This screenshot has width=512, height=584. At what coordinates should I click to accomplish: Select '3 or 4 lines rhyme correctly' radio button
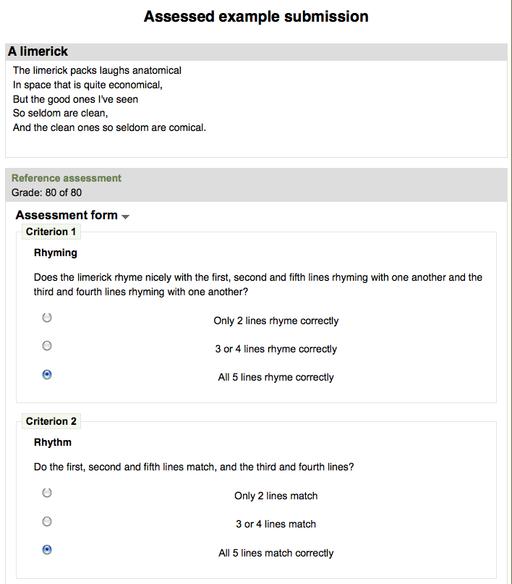point(47,346)
